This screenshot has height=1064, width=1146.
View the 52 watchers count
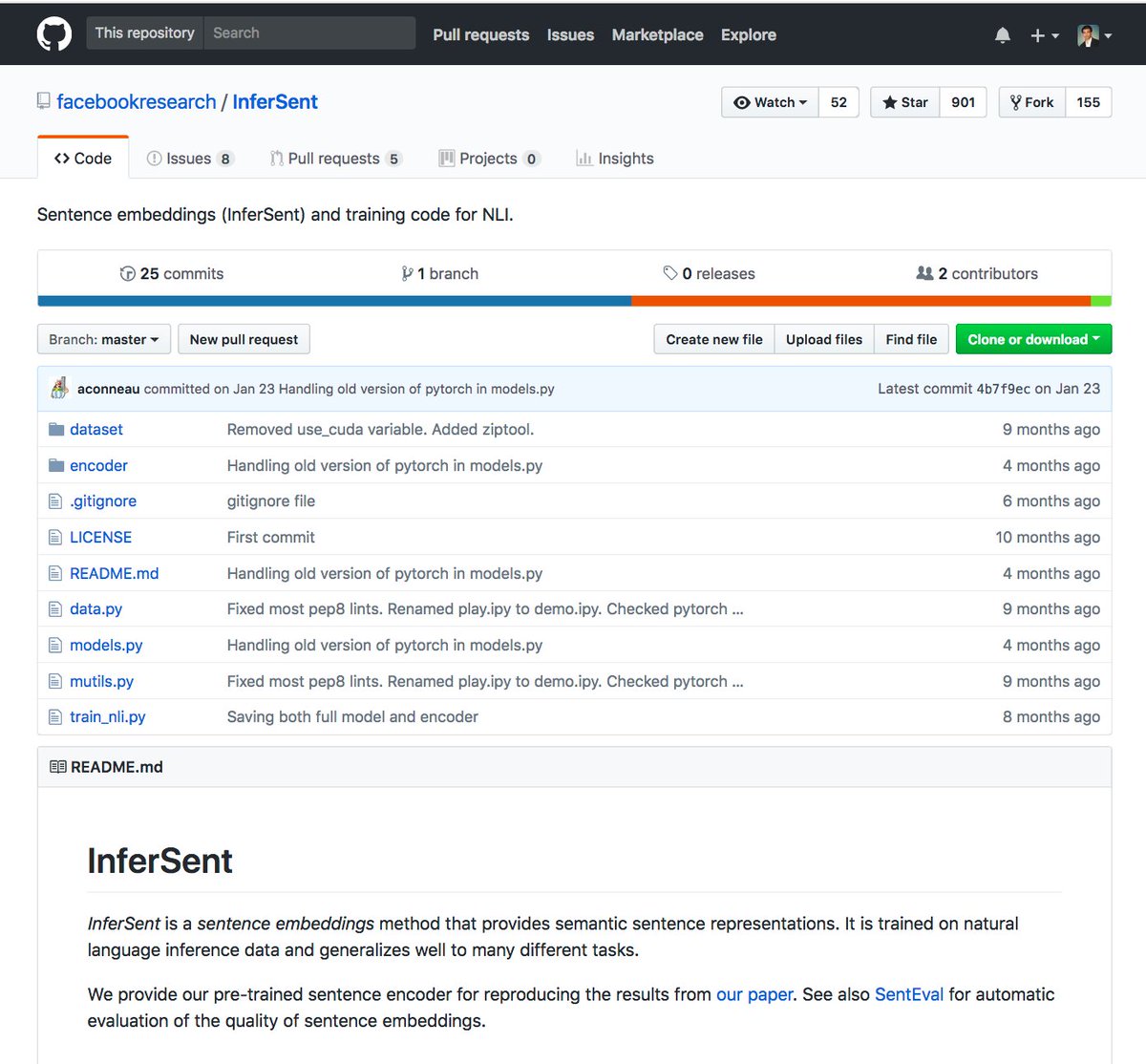coord(838,102)
